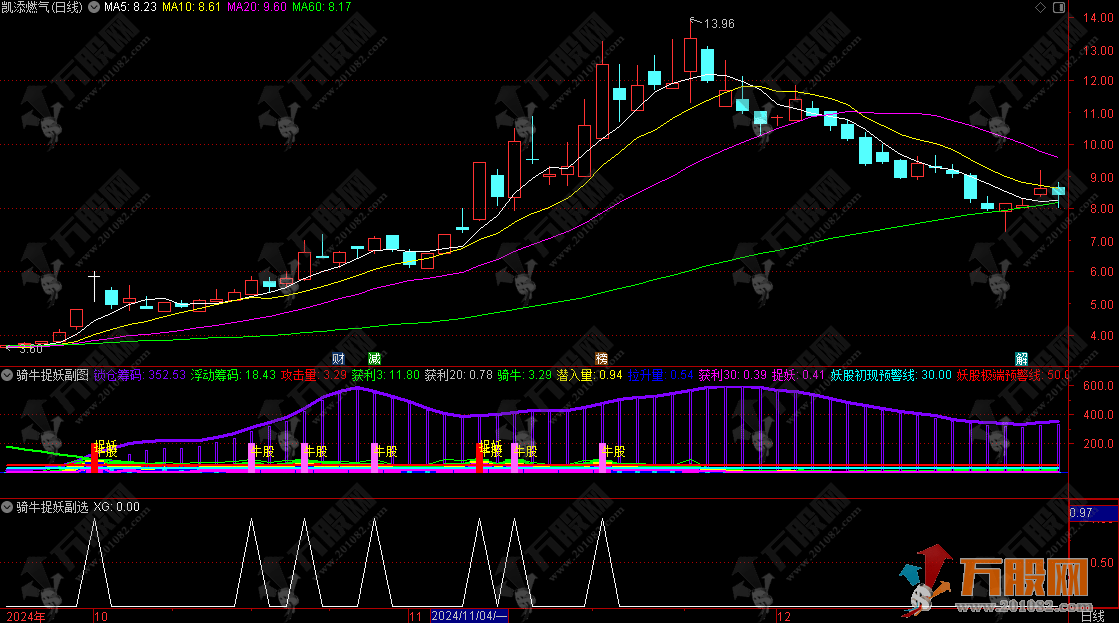The height and width of the screenshot is (623, 1119).
Task: Select the MA60: 8.17 label
Action: pyautogui.click(x=322, y=7)
